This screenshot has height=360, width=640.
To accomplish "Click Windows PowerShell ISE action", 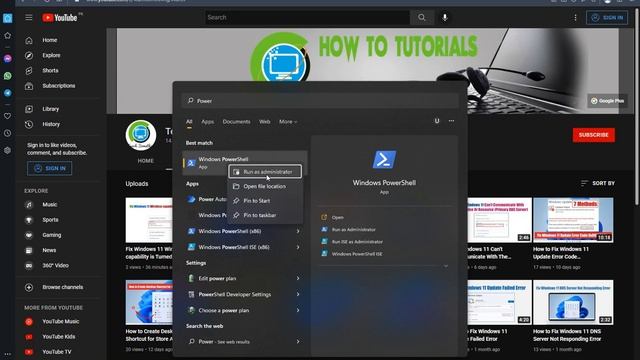I will click(357, 254).
